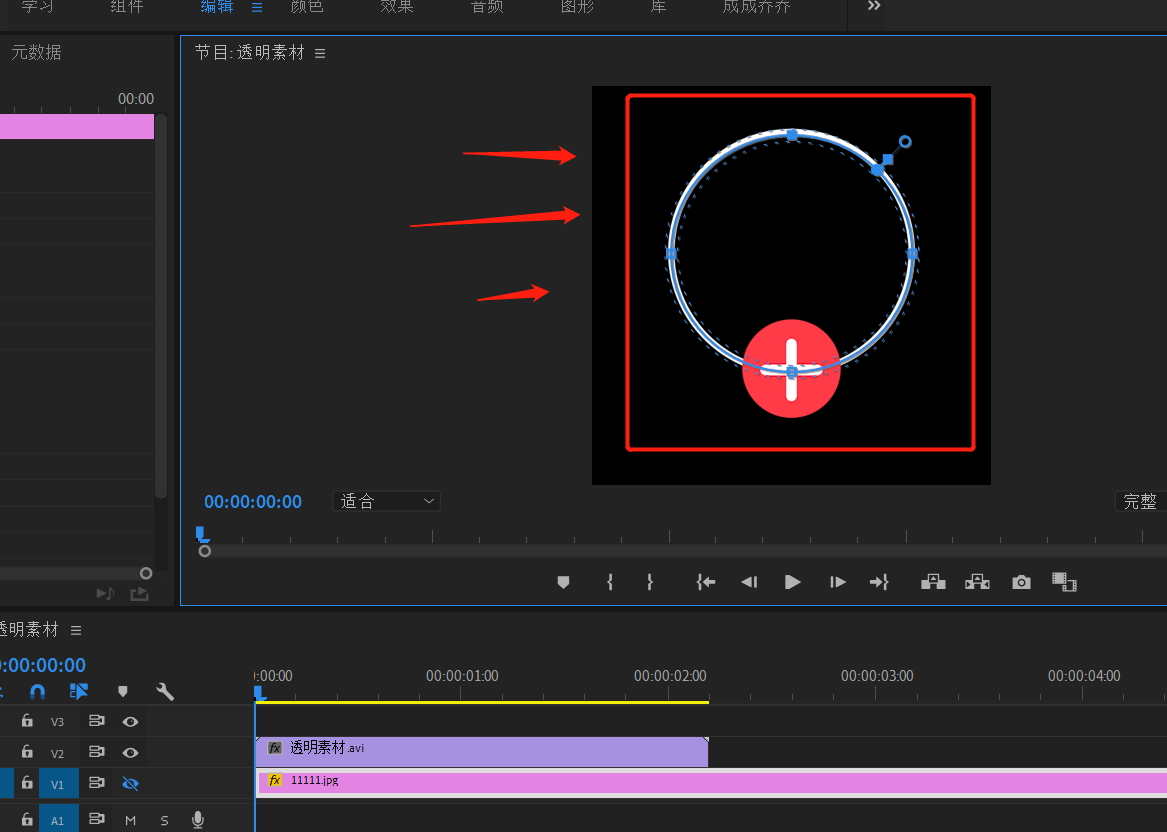1167x832 pixels.
Task: Toggle sync lock on track V1
Action: click(97, 783)
